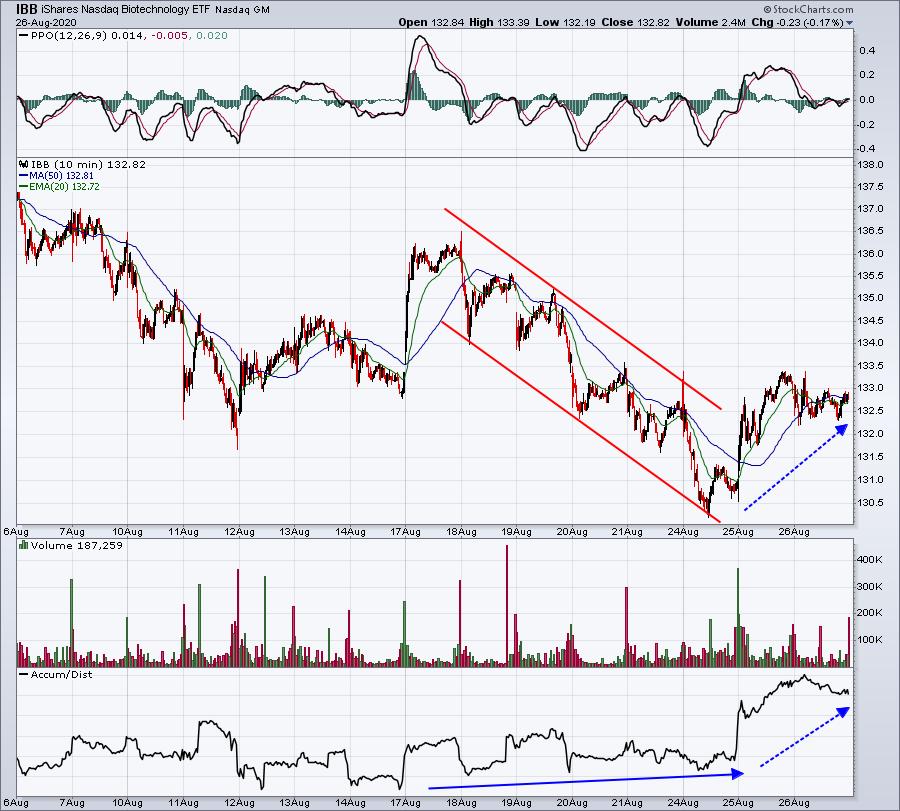Select the IBB (10 min) price legend
The width and height of the screenshot is (900, 811).
click(60, 163)
